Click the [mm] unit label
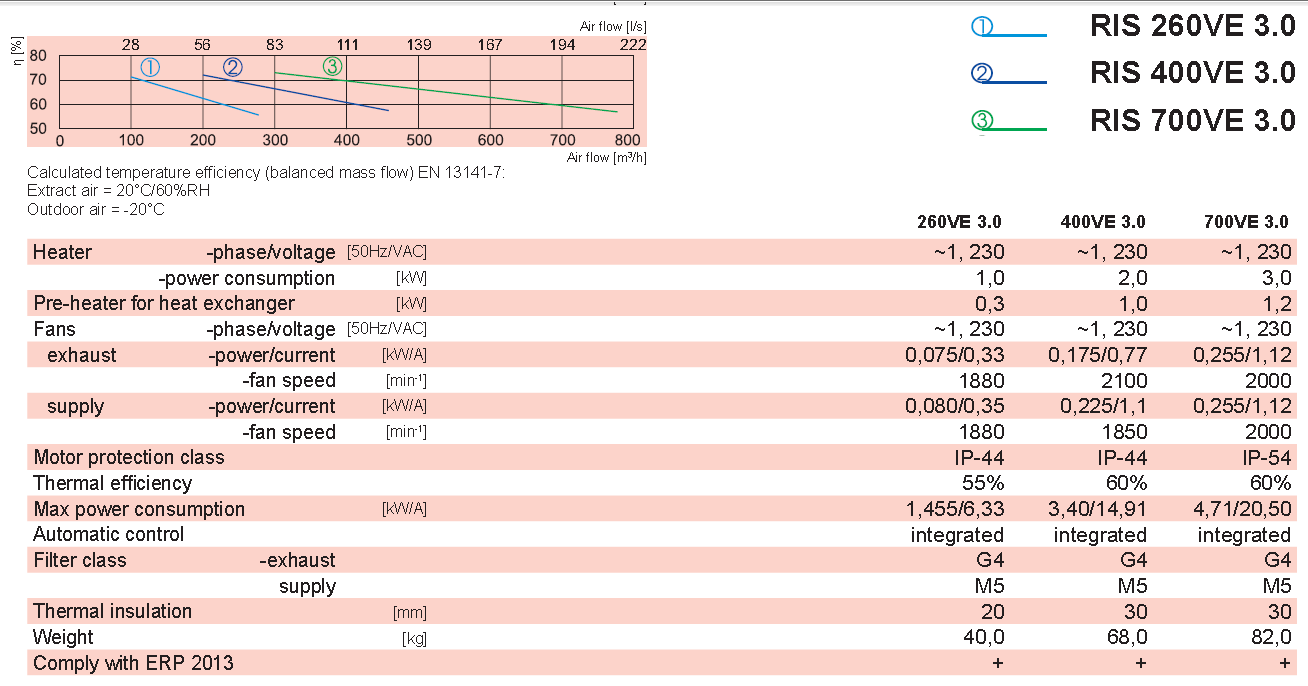 click(x=410, y=613)
